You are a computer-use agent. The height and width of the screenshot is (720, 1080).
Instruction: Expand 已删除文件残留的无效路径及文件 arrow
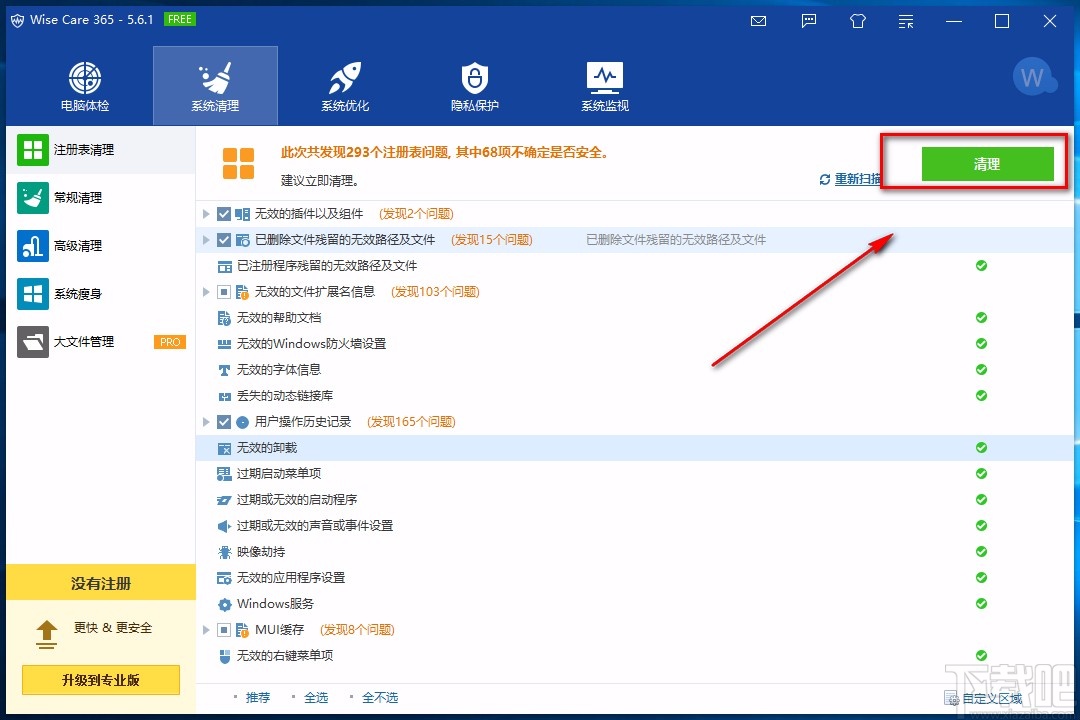(x=206, y=240)
